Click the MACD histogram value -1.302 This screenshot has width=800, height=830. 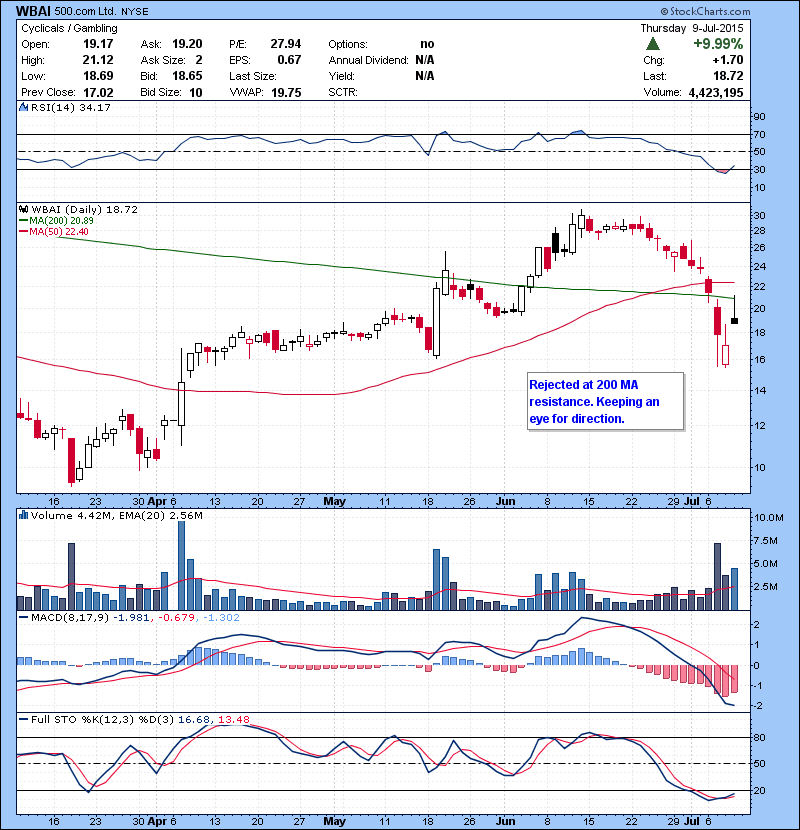pos(221,617)
